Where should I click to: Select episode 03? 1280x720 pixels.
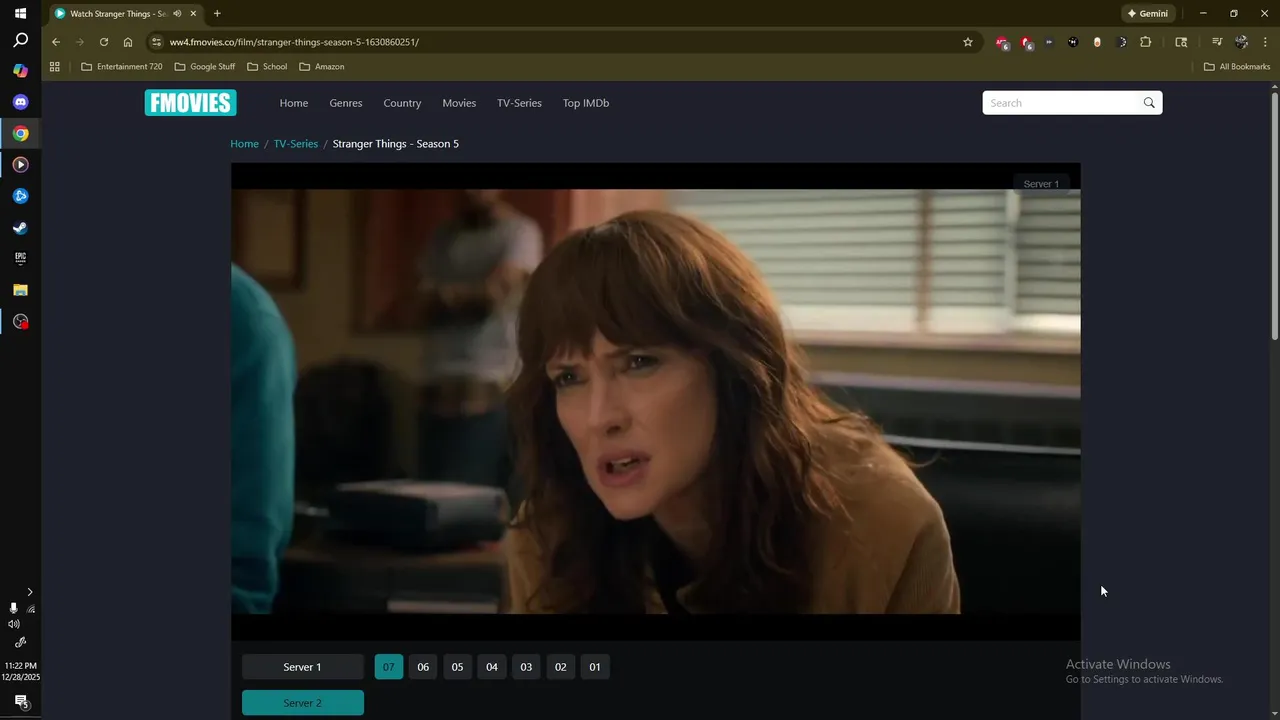coord(526,667)
